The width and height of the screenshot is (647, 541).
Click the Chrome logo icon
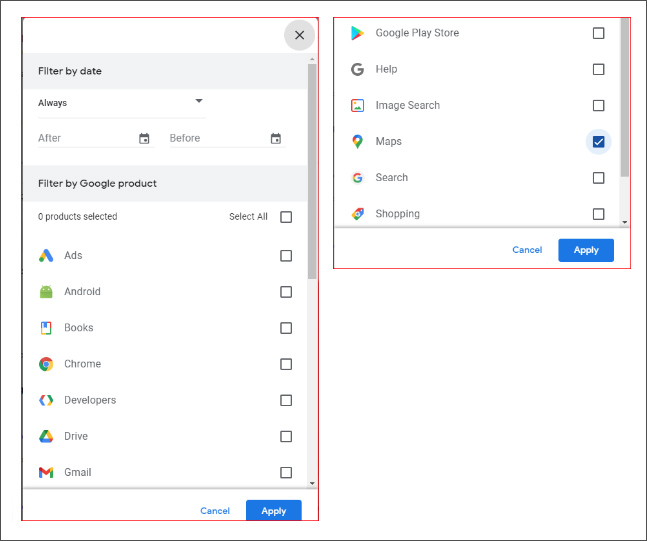(x=46, y=364)
